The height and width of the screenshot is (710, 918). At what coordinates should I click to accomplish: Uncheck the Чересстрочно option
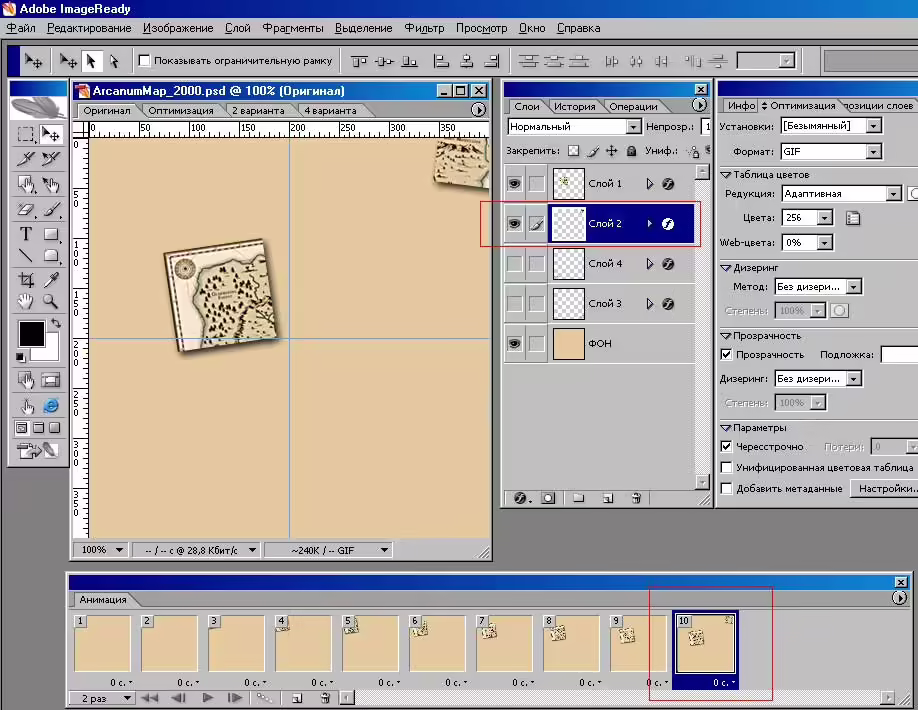(x=726, y=447)
